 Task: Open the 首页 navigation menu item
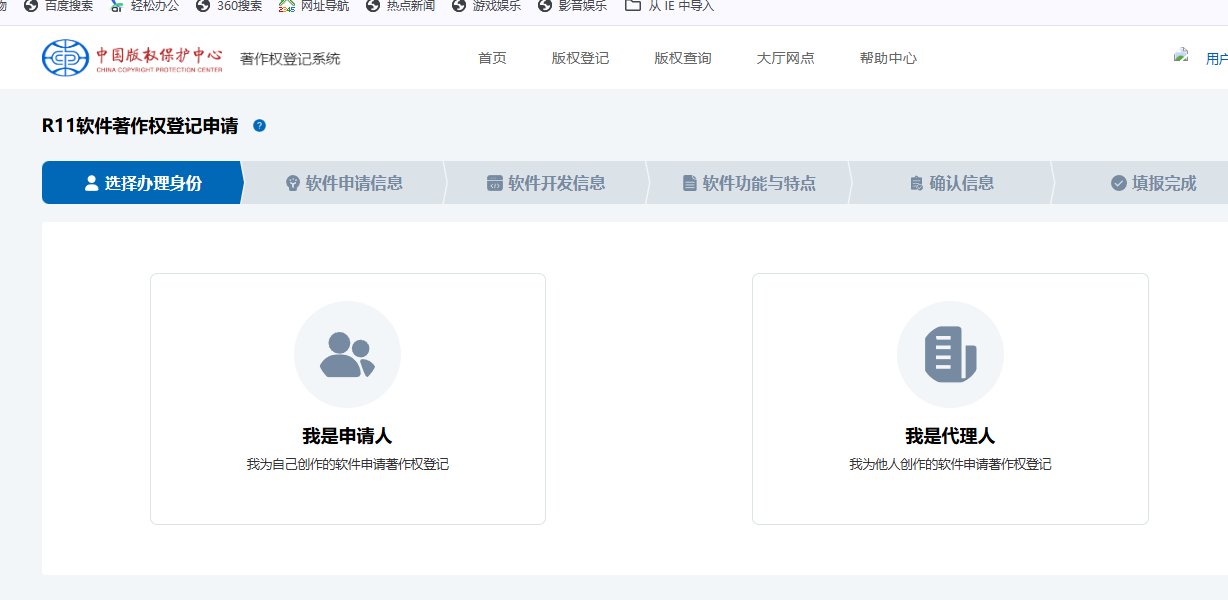tap(492, 58)
